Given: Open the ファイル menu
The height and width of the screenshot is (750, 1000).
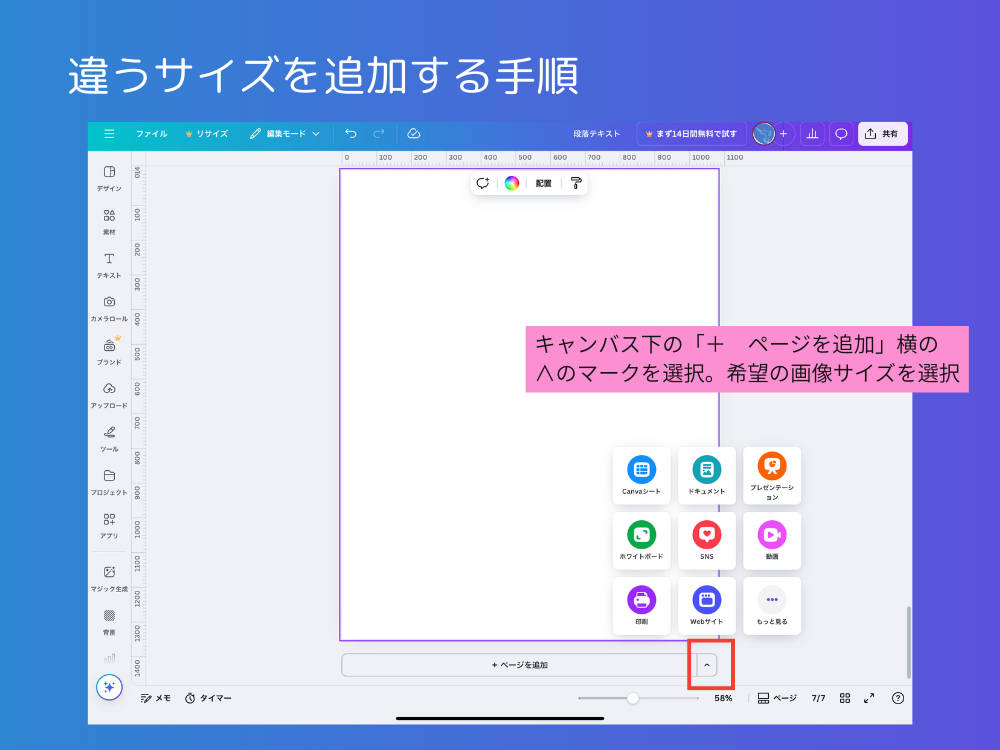Looking at the screenshot, I should point(150,133).
